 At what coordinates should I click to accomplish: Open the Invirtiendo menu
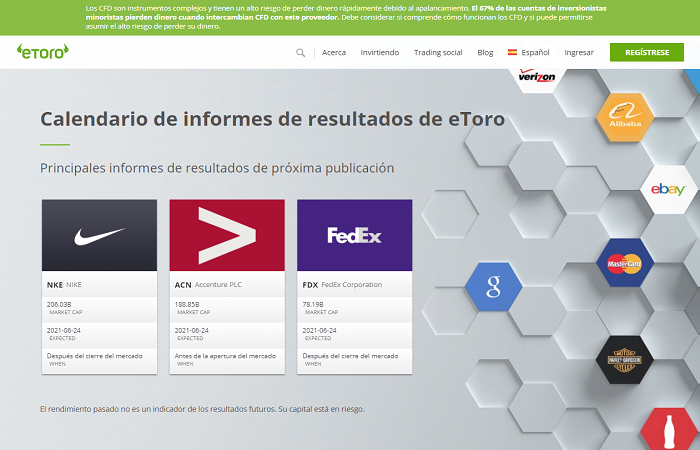[380, 53]
